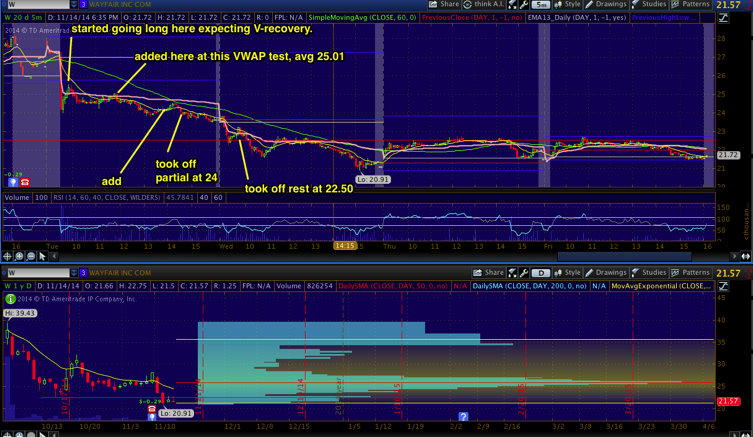Expand symbol dropdown arrow in upper chart

pyautogui.click(x=73, y=5)
